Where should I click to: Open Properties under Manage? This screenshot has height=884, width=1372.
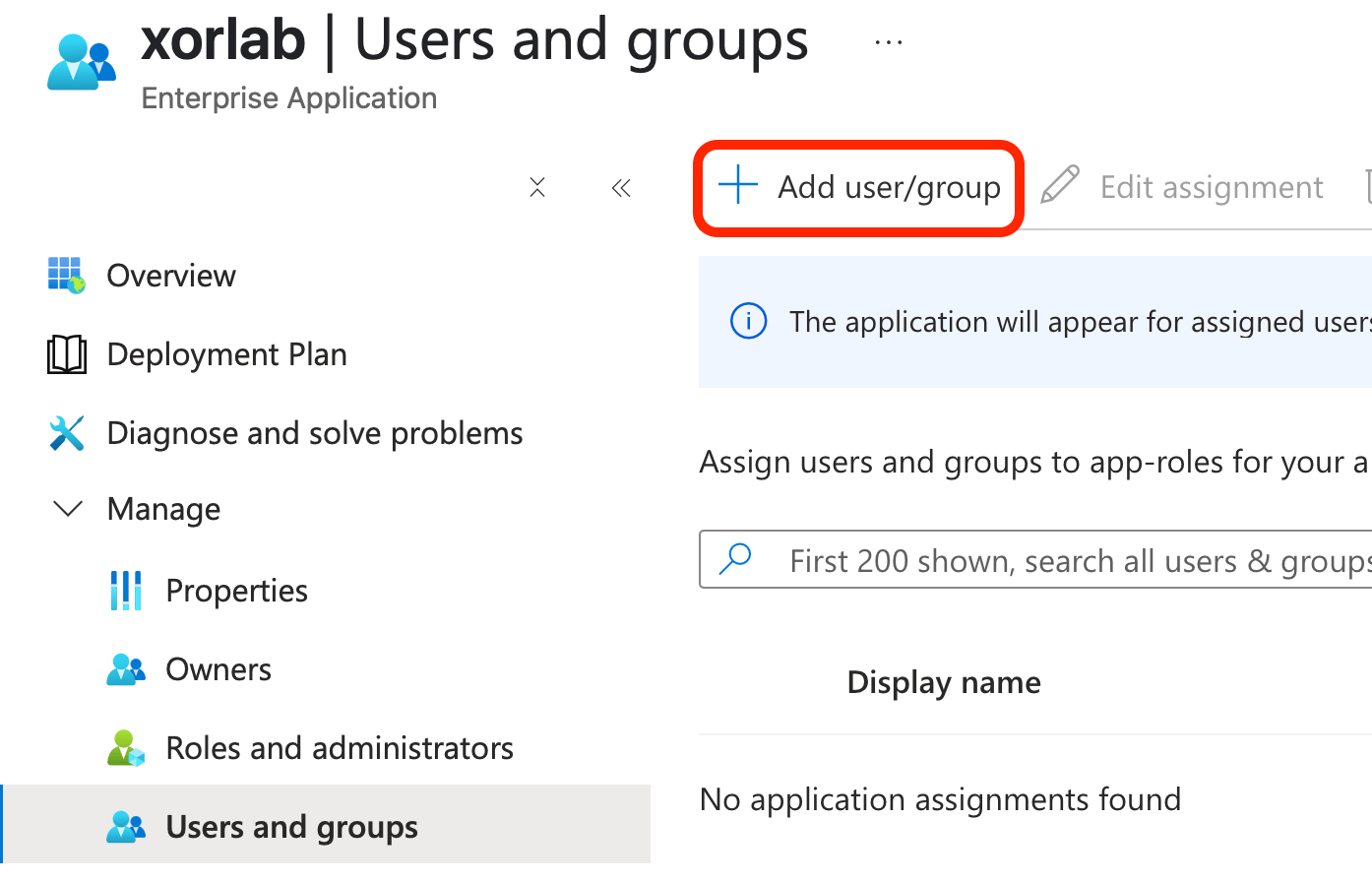[236, 591]
